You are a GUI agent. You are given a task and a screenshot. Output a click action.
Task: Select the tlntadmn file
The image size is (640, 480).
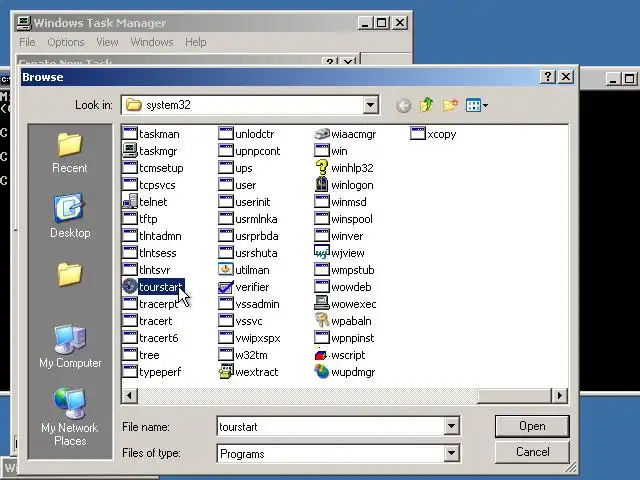(152, 236)
